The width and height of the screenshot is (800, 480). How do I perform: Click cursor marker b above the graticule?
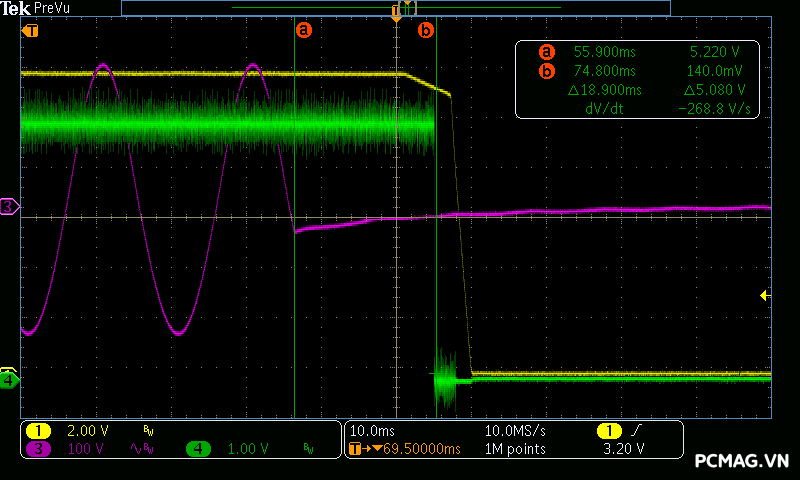[x=426, y=30]
